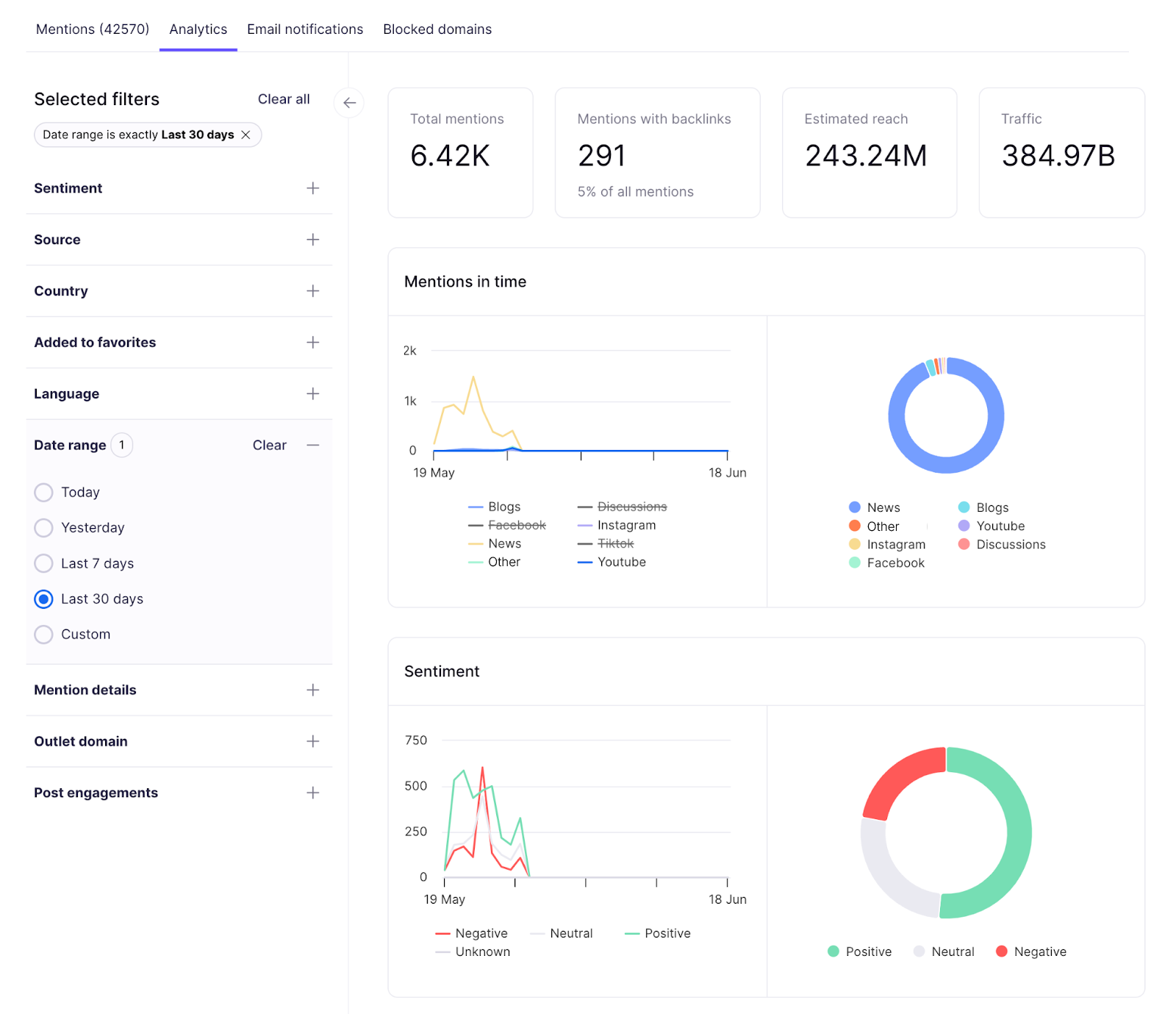Viewport: 1176px width, 1014px height.
Task: Re-enable the Facebook series in Mentions legend
Action: click(x=517, y=524)
